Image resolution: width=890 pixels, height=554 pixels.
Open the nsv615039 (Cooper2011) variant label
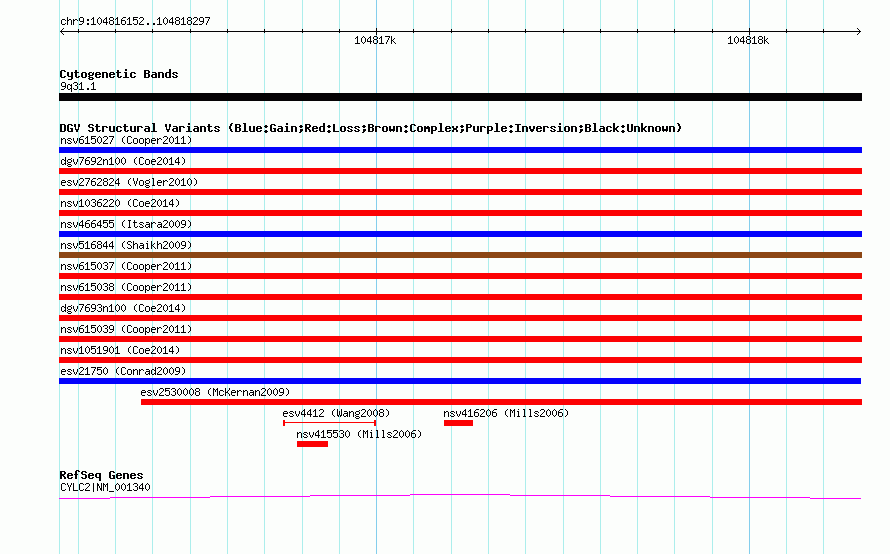point(126,329)
